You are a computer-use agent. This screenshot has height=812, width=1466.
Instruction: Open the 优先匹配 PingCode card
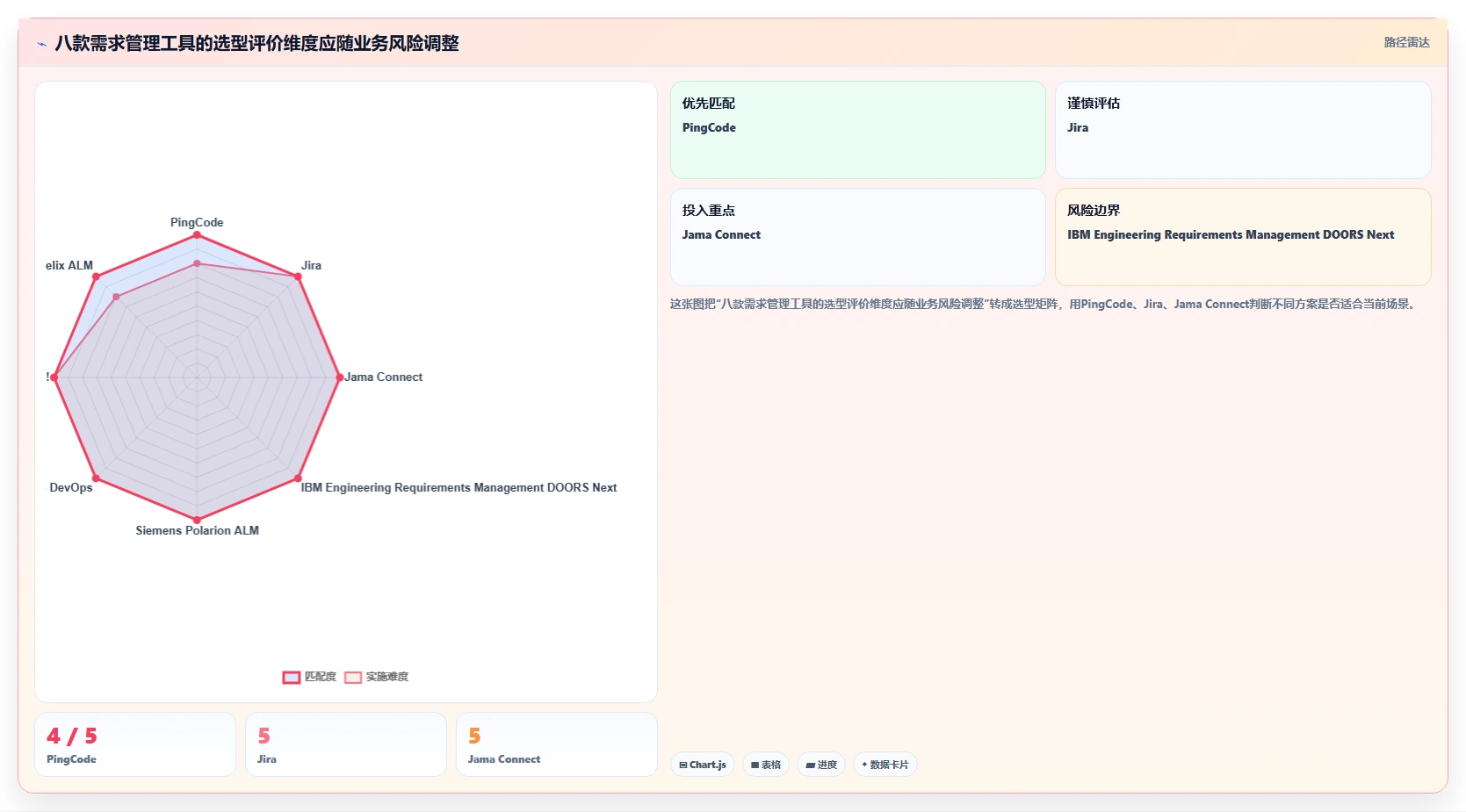pos(858,130)
